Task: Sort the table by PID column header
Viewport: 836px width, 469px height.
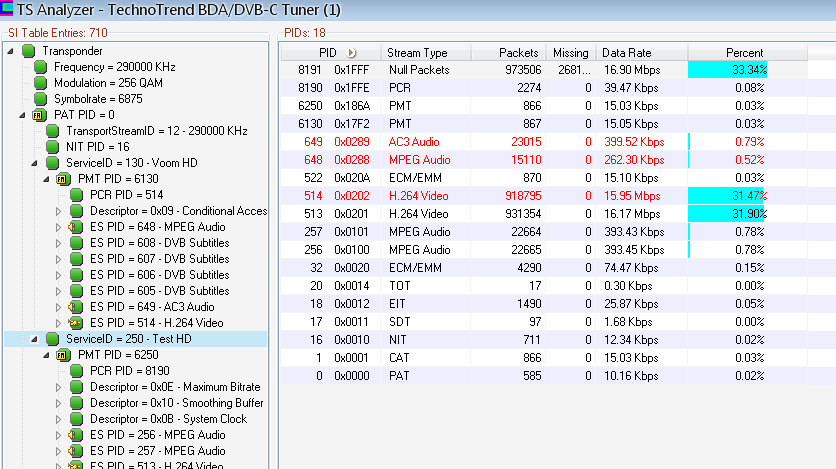Action: coord(328,52)
